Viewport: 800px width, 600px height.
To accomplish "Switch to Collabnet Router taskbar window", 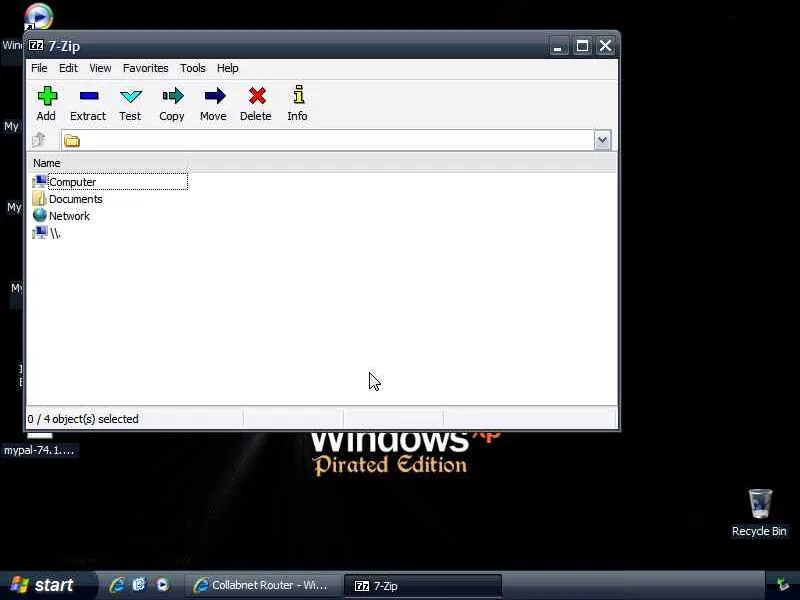I will [x=262, y=585].
